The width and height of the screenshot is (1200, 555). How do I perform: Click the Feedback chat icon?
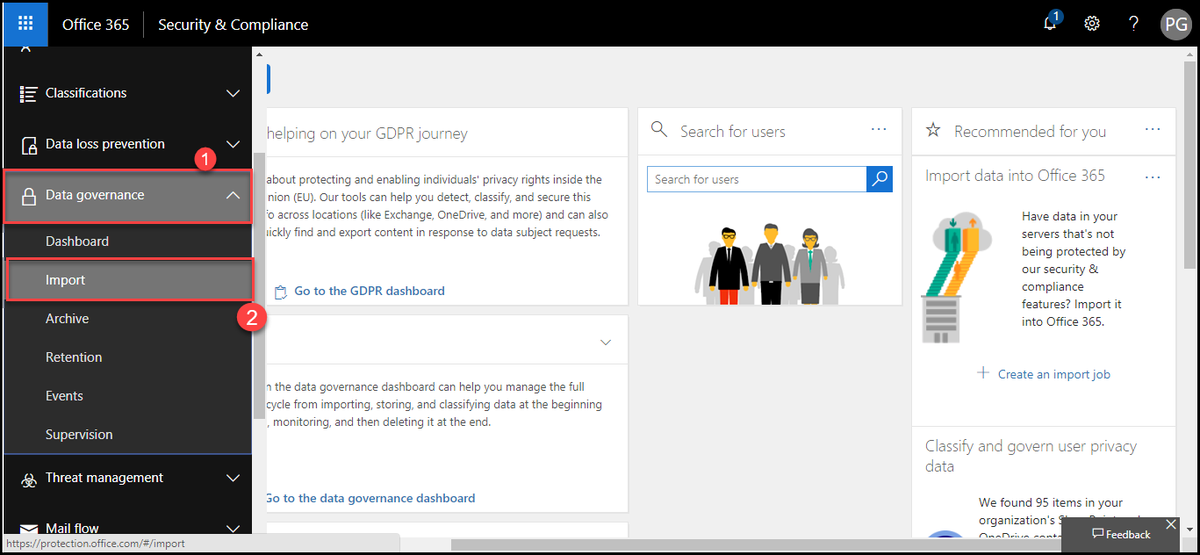1097,534
